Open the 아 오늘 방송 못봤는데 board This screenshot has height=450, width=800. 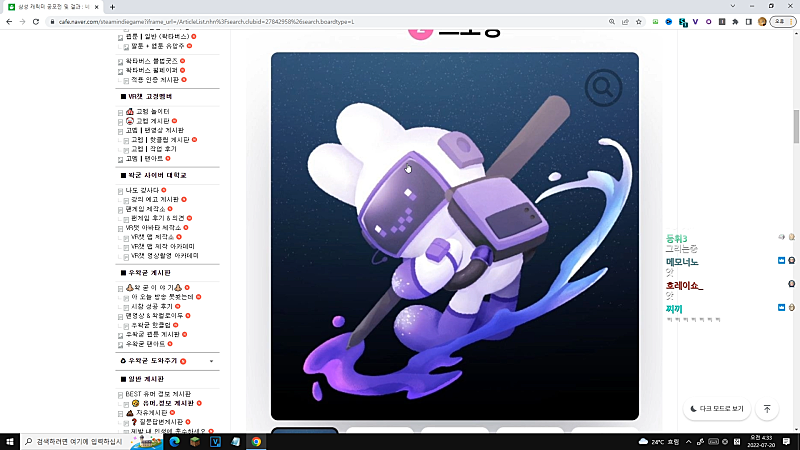click(x=162, y=297)
